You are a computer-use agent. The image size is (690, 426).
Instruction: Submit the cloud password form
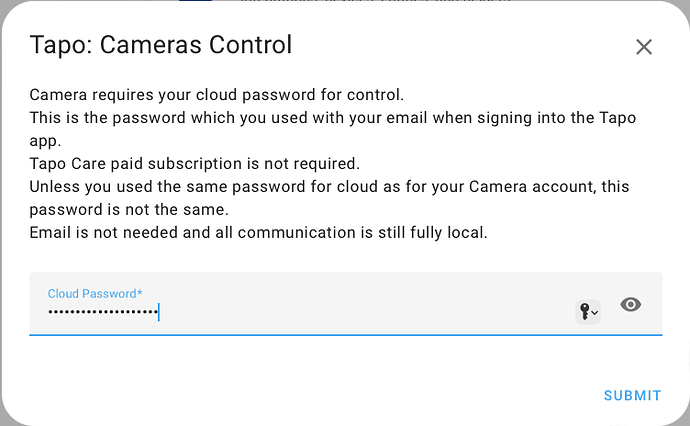tap(632, 395)
